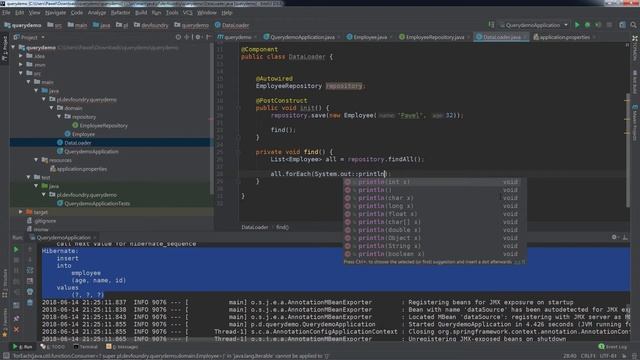Hide the Project panel with hide icon
Screen dimensions: 640x360
click(208, 37)
